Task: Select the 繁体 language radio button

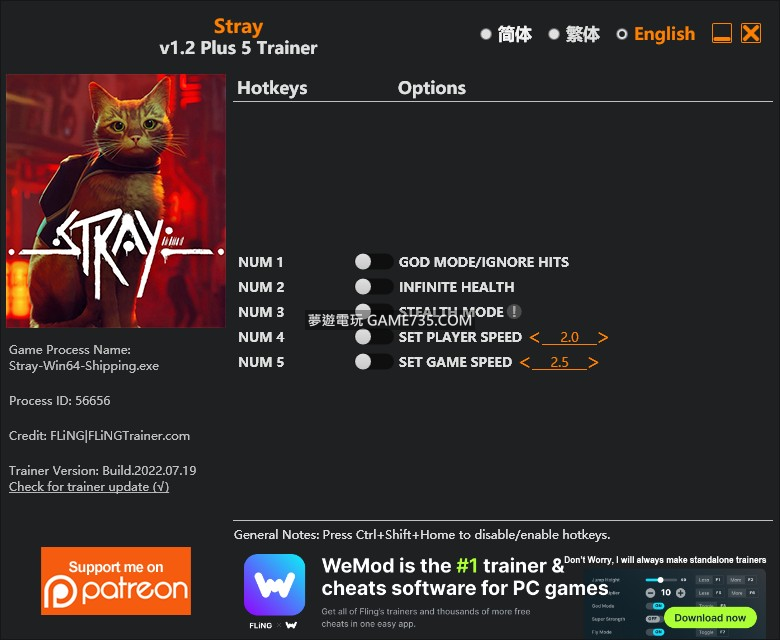Action: point(554,34)
